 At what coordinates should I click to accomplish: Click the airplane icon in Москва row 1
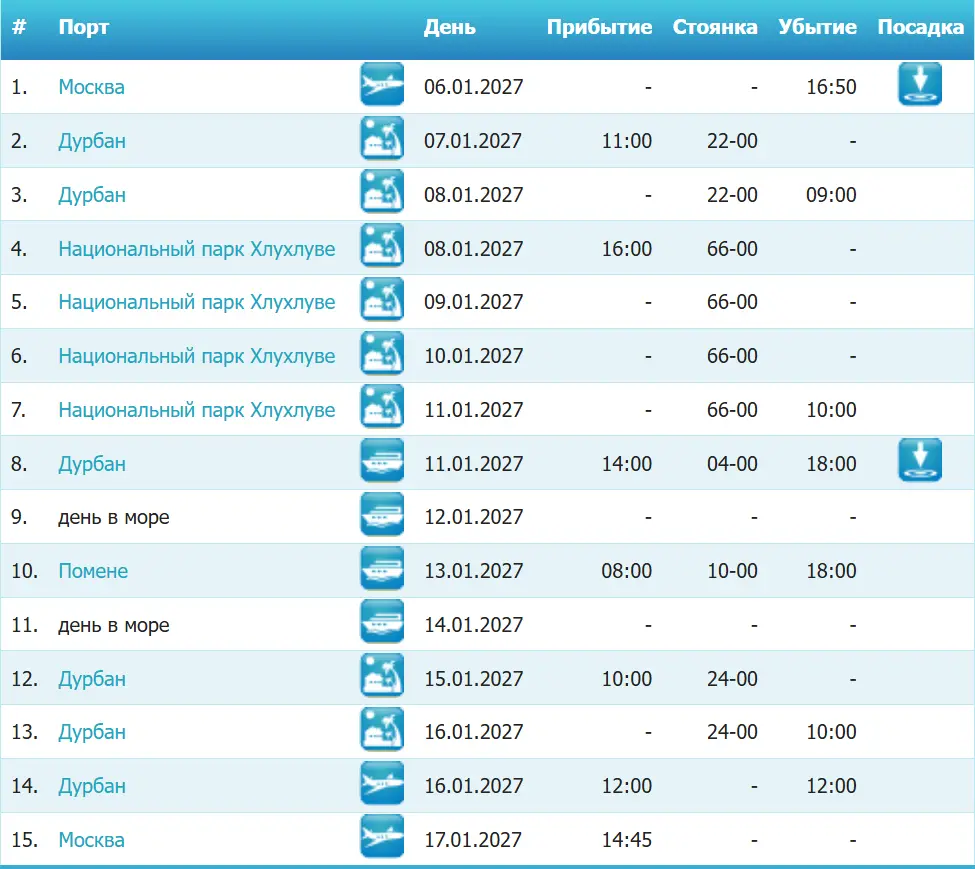pos(382,84)
